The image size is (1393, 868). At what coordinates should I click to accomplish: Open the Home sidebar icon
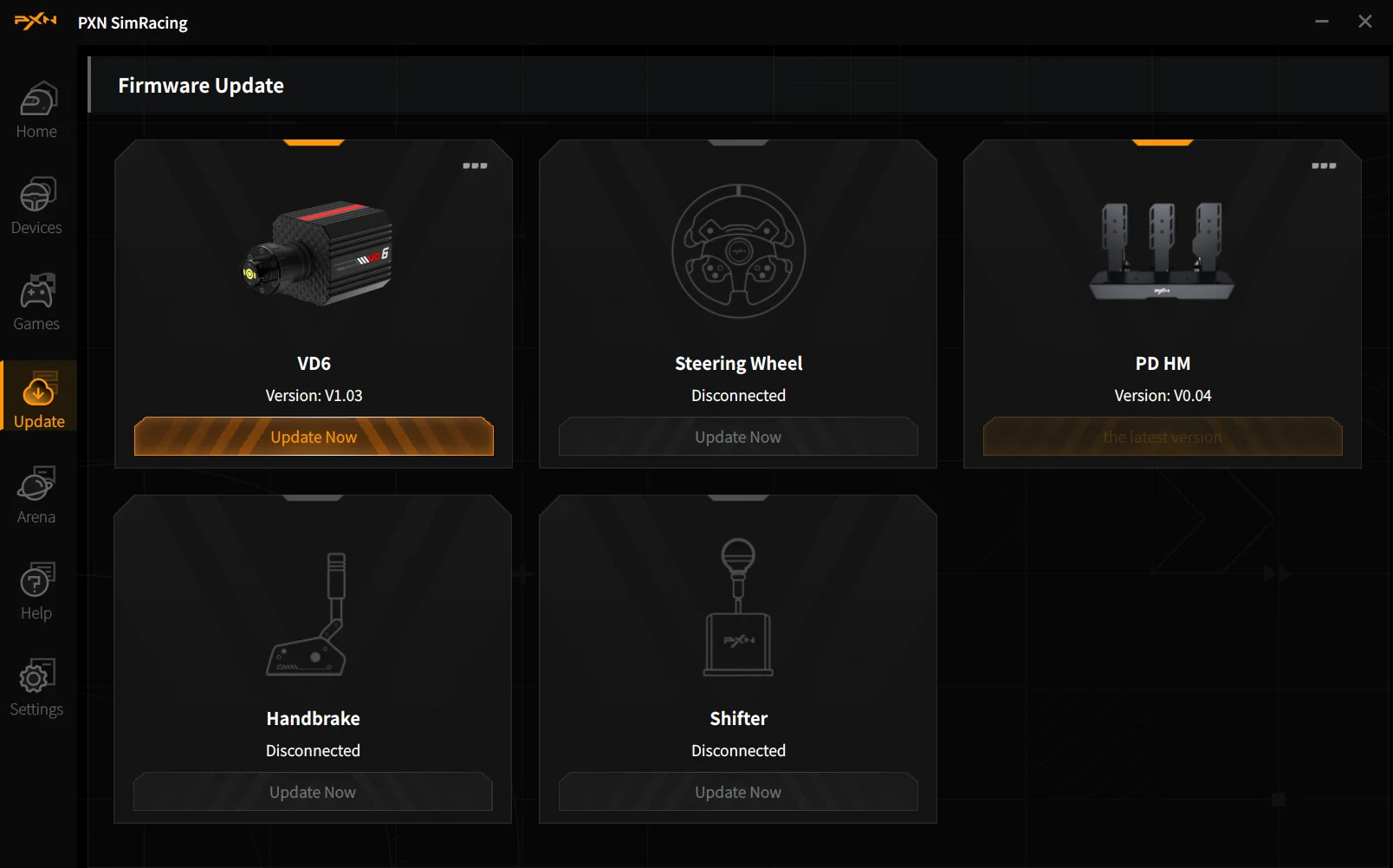click(x=37, y=100)
